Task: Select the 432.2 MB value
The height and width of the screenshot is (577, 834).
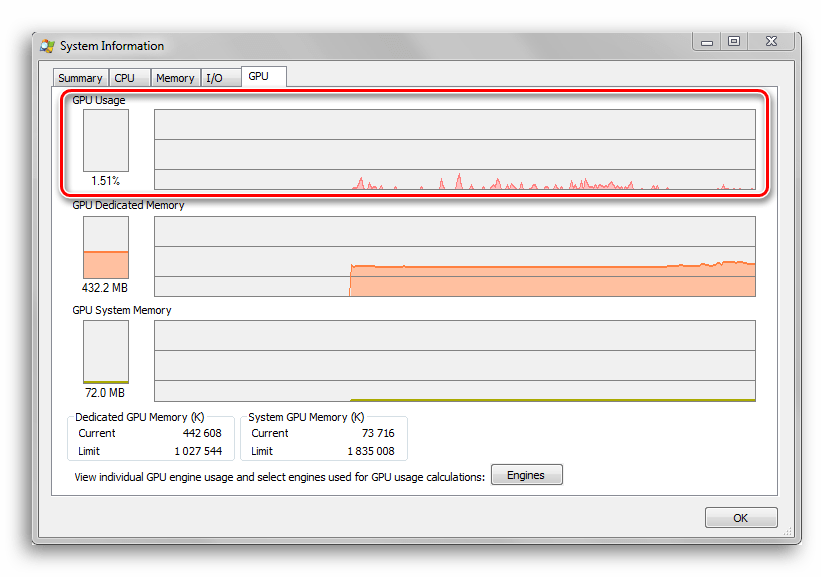Action: [x=105, y=288]
